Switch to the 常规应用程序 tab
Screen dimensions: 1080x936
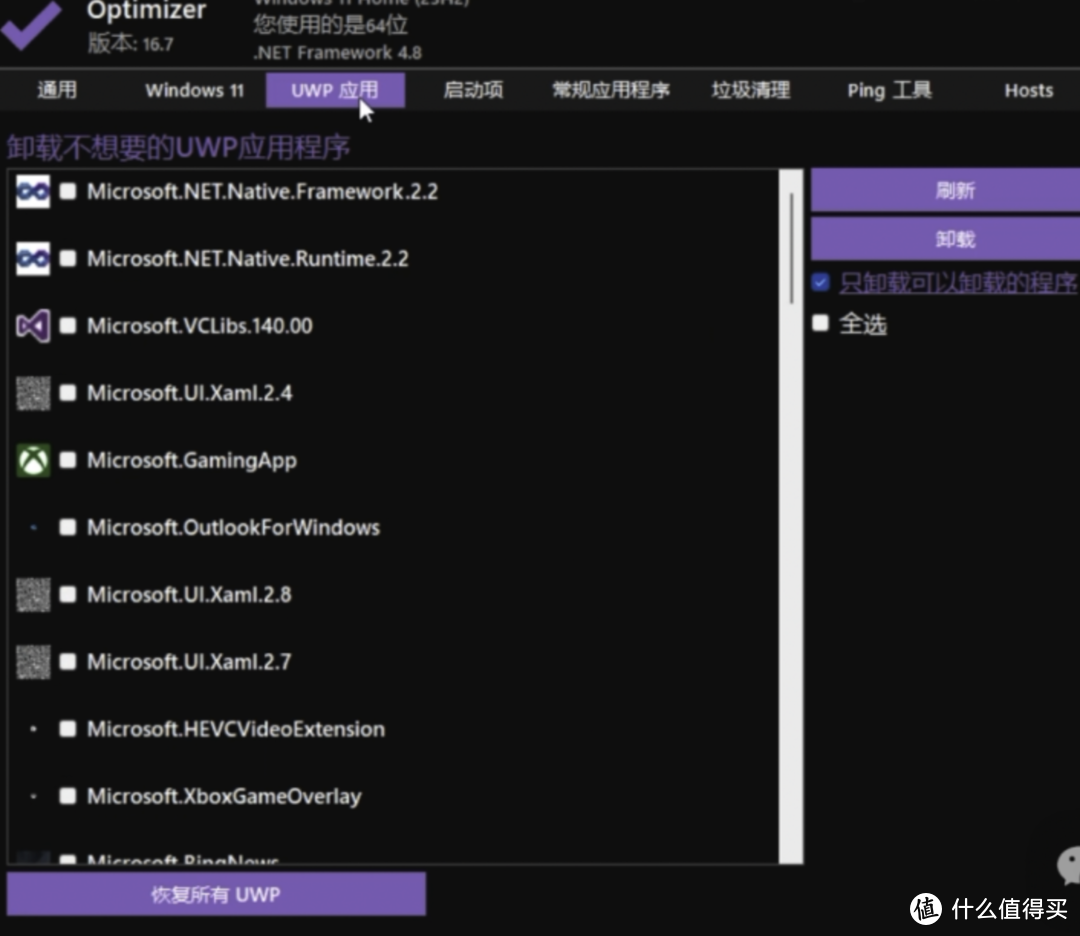point(611,90)
